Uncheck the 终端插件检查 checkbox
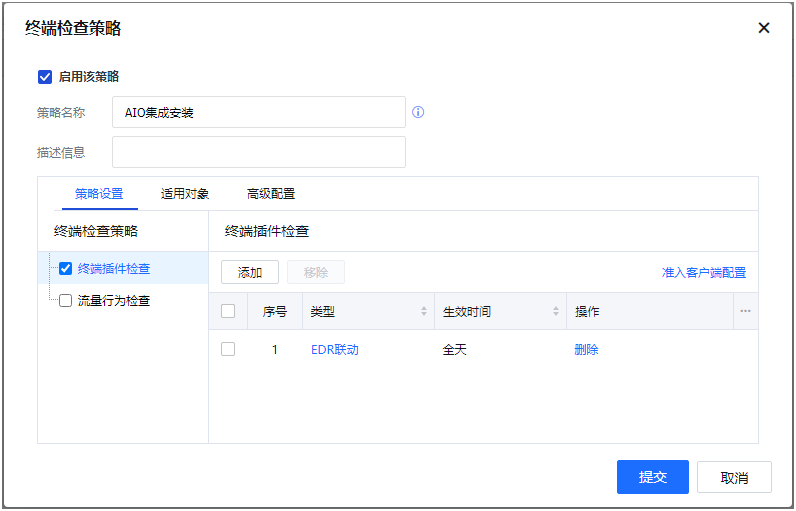 [66, 268]
